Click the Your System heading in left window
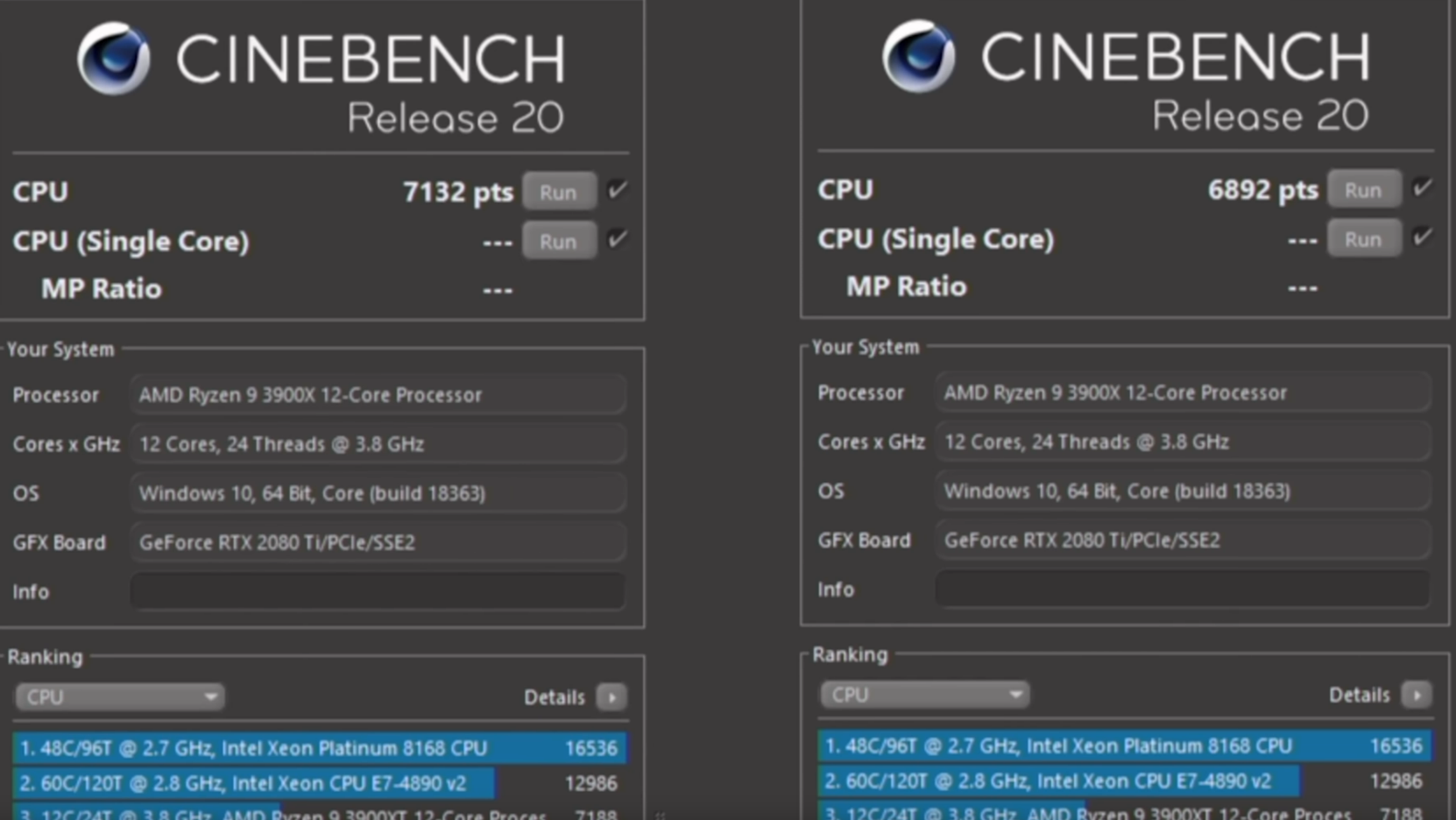 61,350
